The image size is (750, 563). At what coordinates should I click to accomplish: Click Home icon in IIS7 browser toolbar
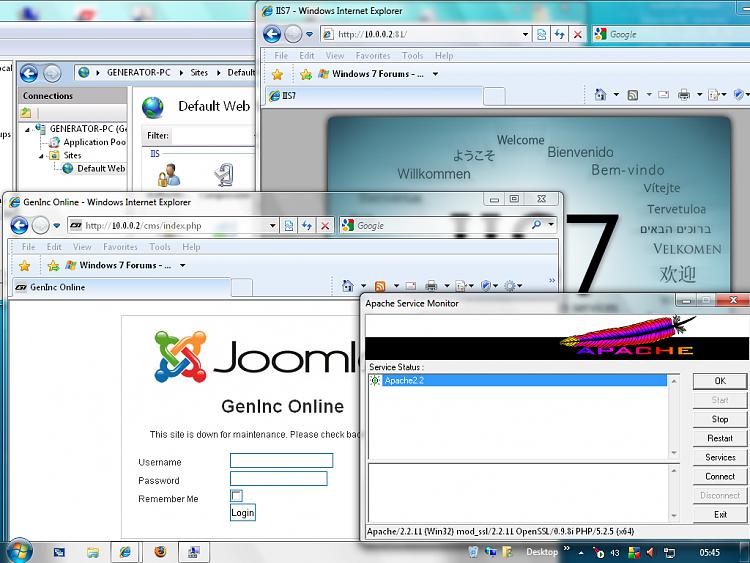pyautogui.click(x=600, y=95)
